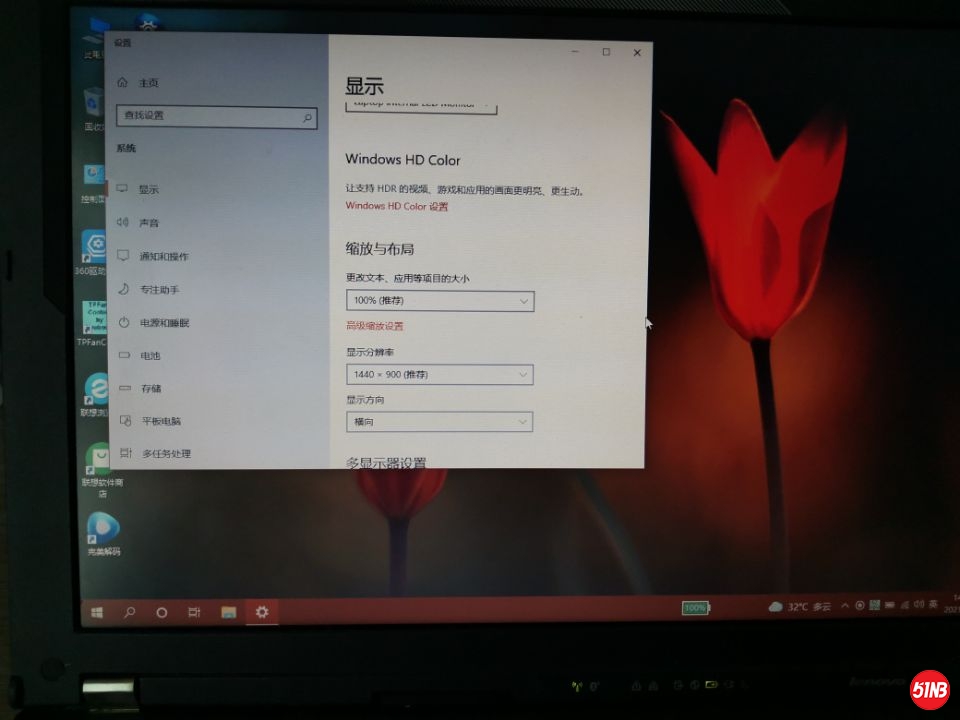Click the Home (主页) icon in Settings
Viewport: 960px width, 720px height.
pyautogui.click(x=122, y=83)
